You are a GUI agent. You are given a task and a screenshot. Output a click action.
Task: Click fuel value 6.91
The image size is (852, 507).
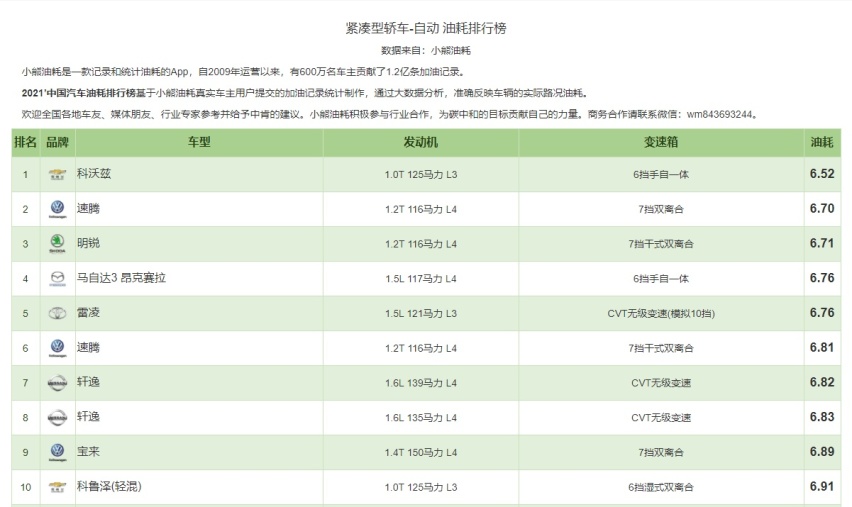[822, 486]
